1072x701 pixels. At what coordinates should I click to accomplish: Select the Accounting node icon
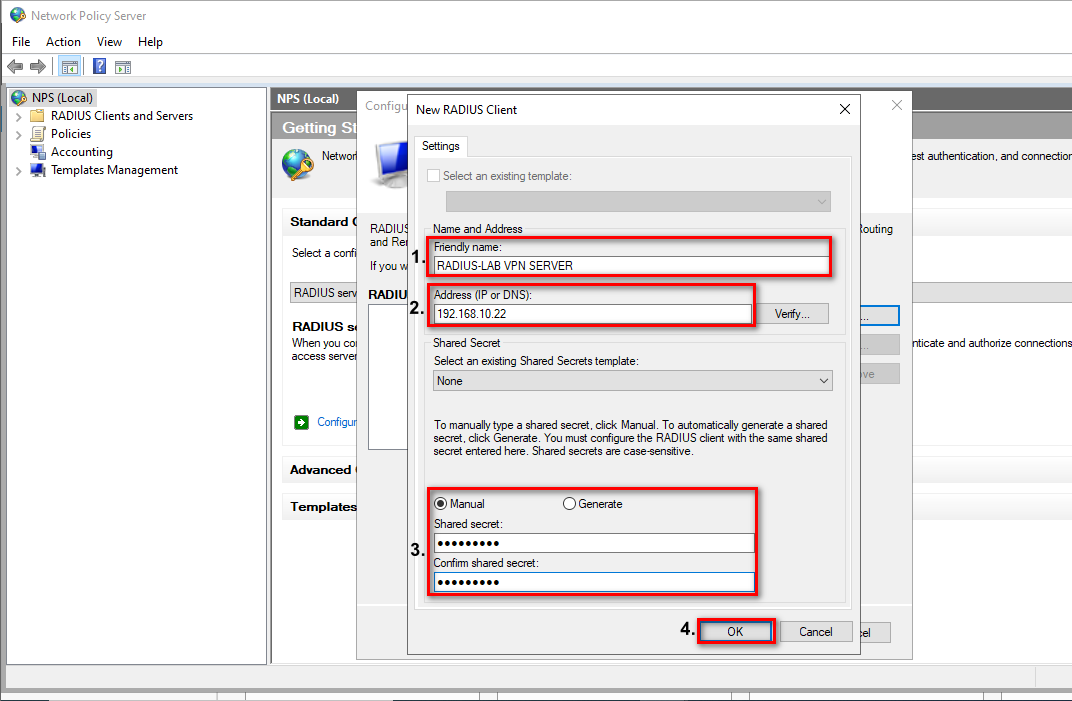point(38,152)
